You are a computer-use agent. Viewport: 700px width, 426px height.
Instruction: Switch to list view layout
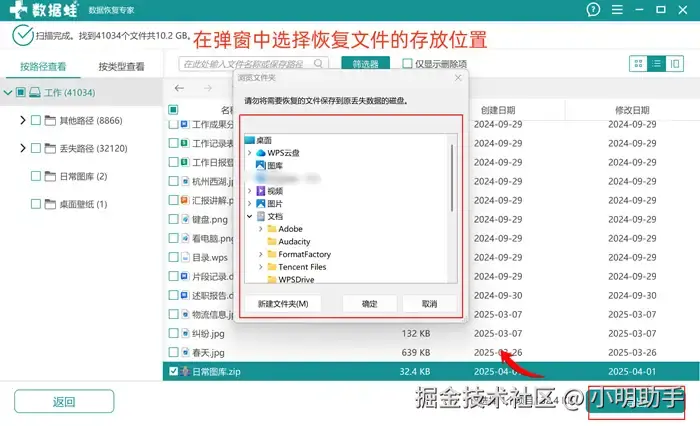[x=656, y=63]
